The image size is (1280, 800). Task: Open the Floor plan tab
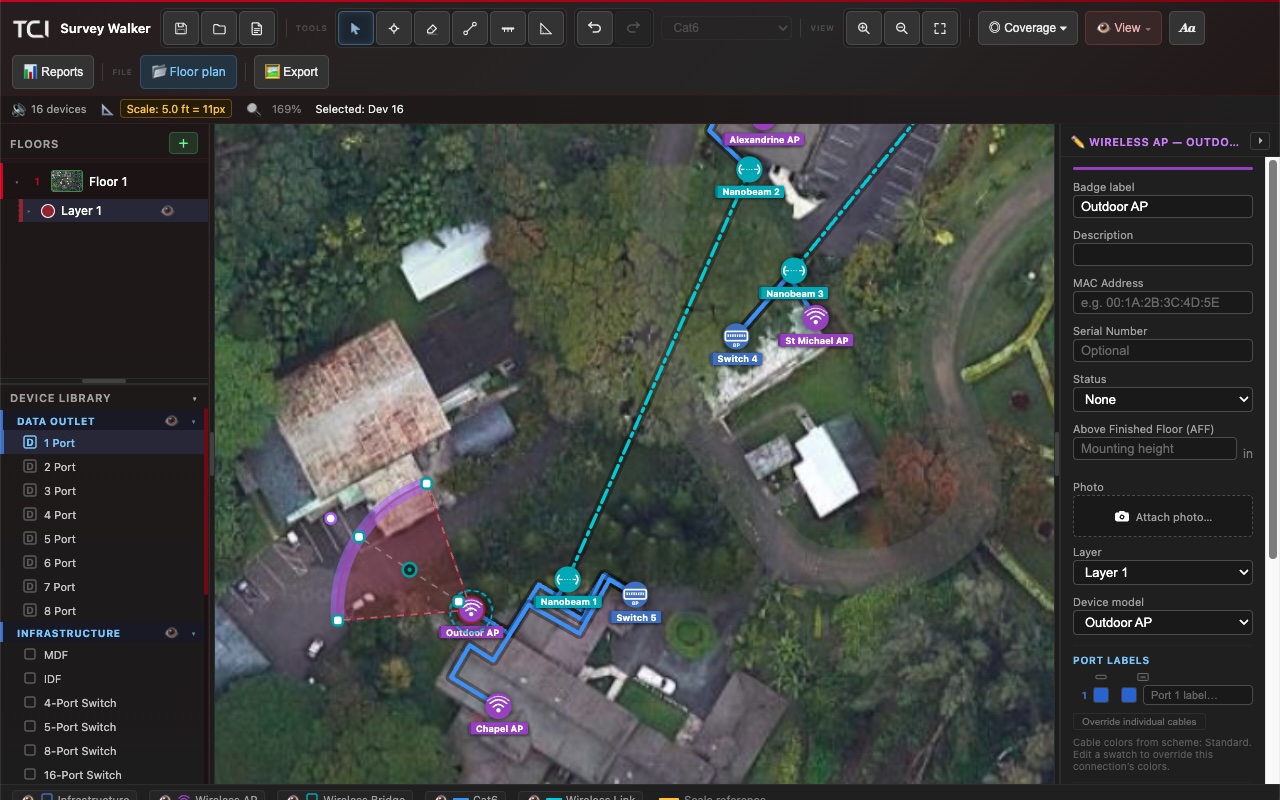189,72
